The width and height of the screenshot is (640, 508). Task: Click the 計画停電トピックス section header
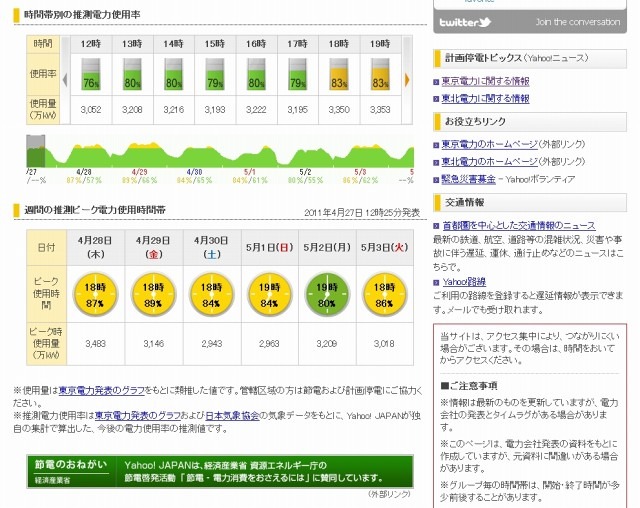pos(530,58)
